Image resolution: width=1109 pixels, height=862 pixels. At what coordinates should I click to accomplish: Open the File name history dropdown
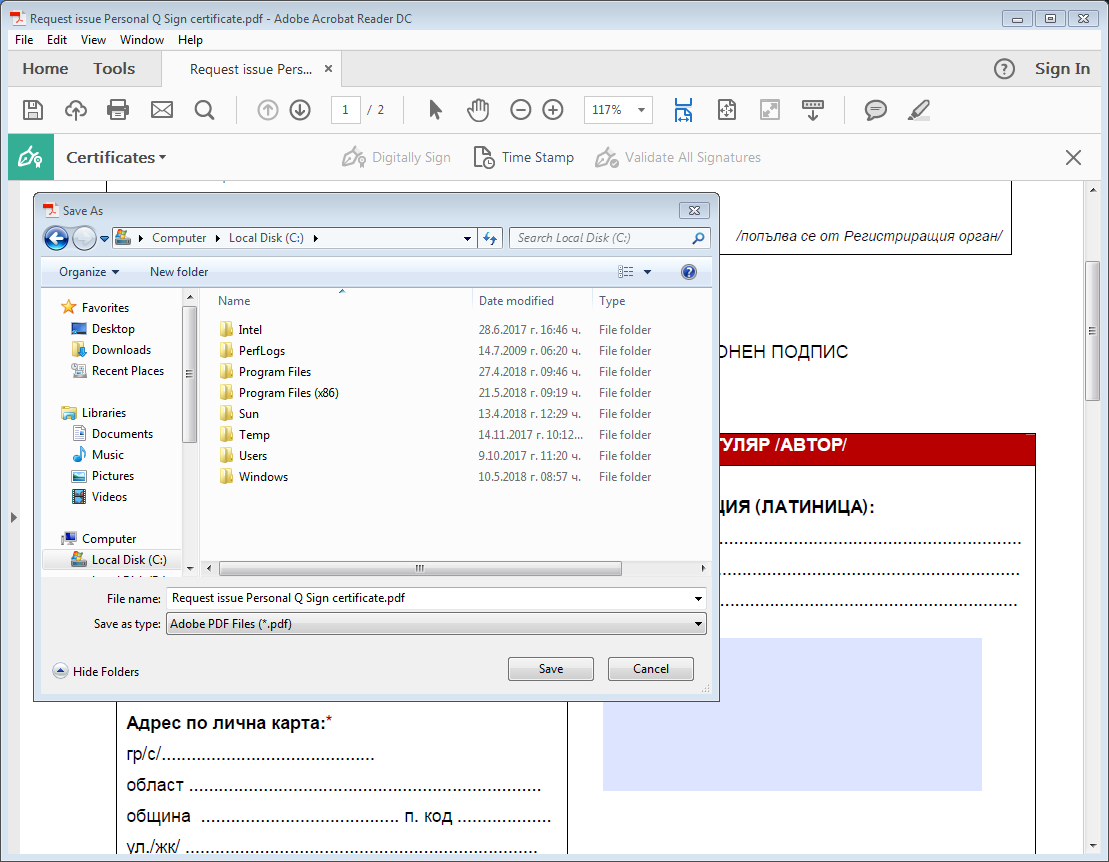coord(698,599)
